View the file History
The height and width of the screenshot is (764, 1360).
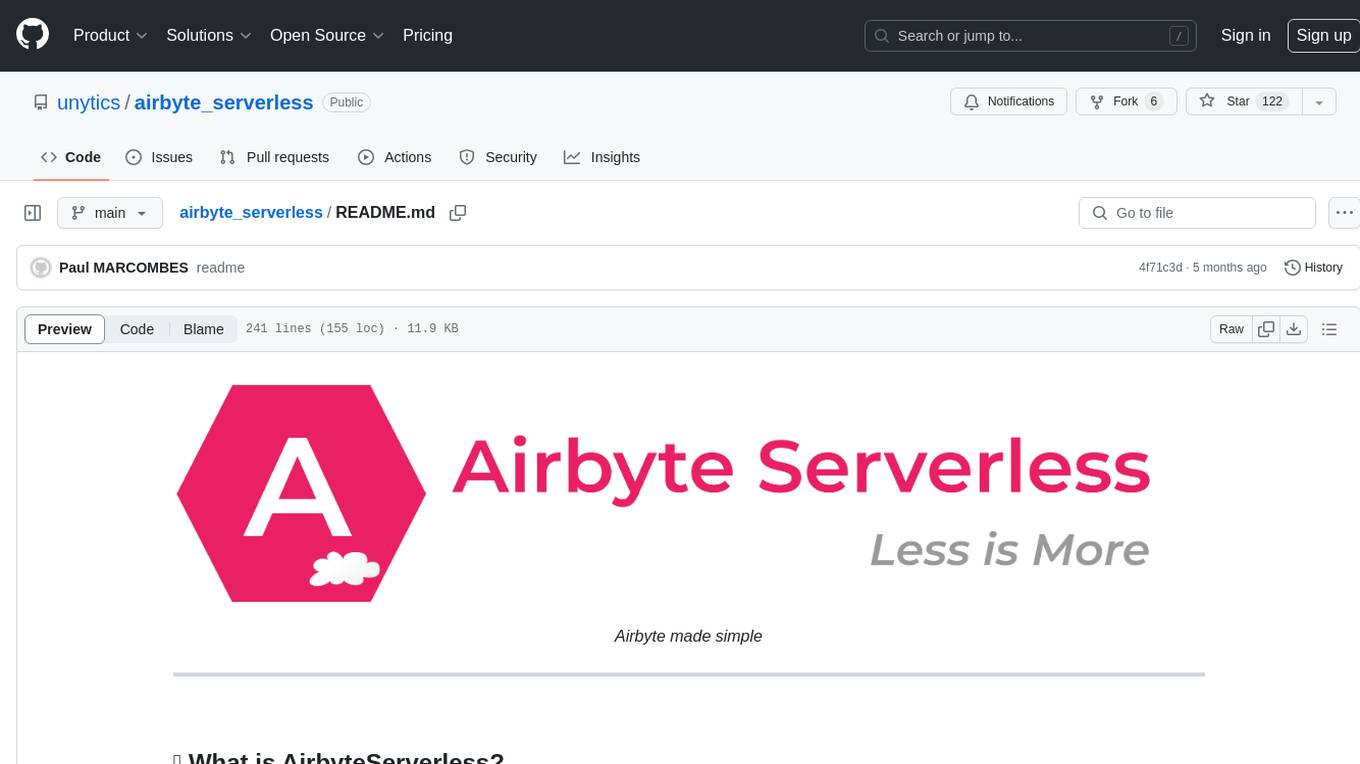[x=1313, y=268]
